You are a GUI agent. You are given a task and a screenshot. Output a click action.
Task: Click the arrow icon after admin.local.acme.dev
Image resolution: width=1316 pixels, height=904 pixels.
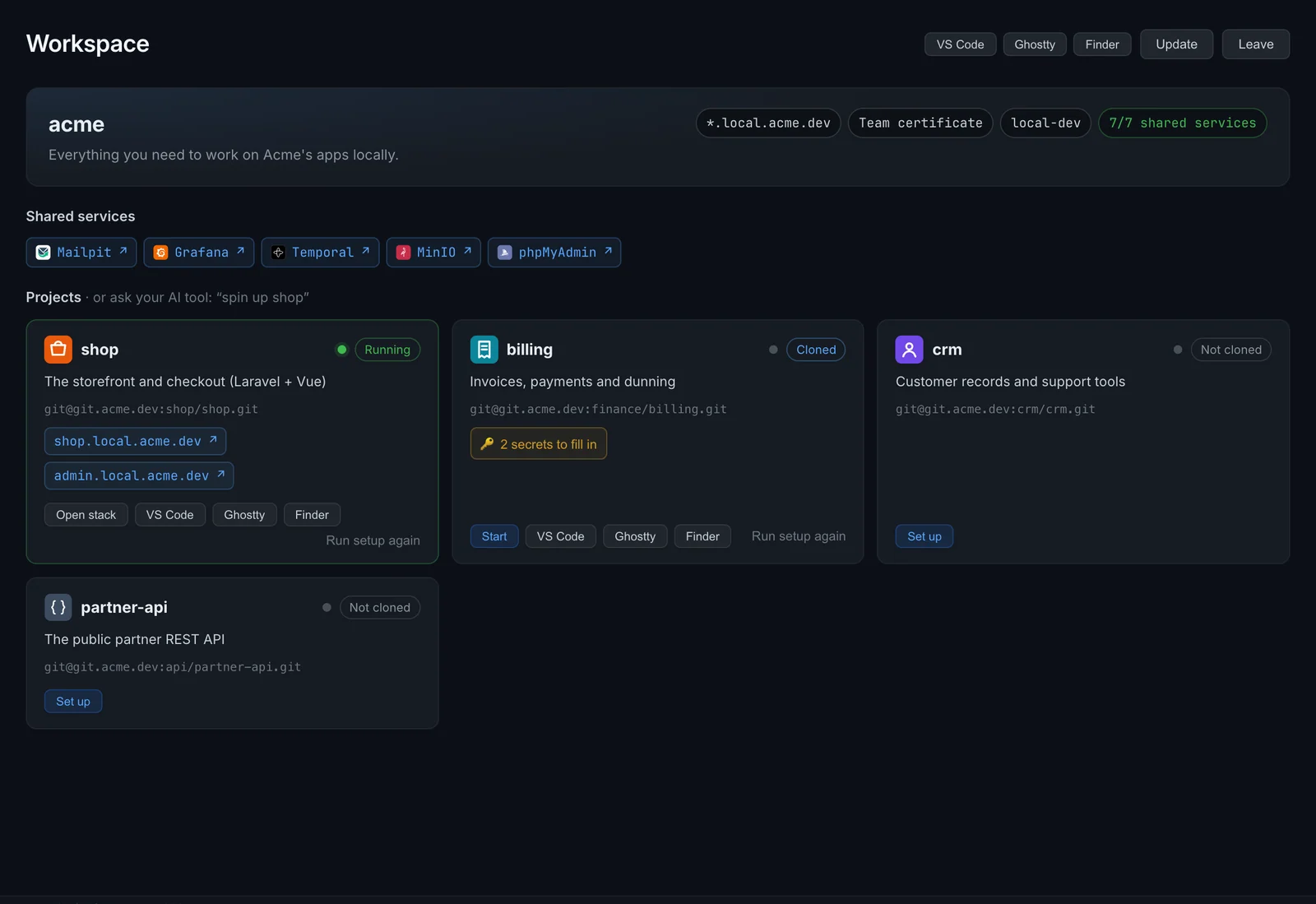(x=221, y=475)
